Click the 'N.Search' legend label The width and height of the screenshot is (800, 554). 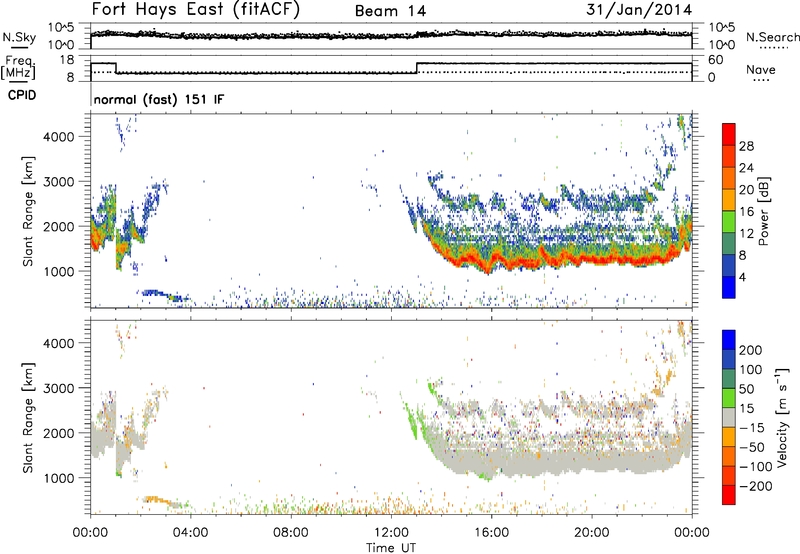pos(773,37)
